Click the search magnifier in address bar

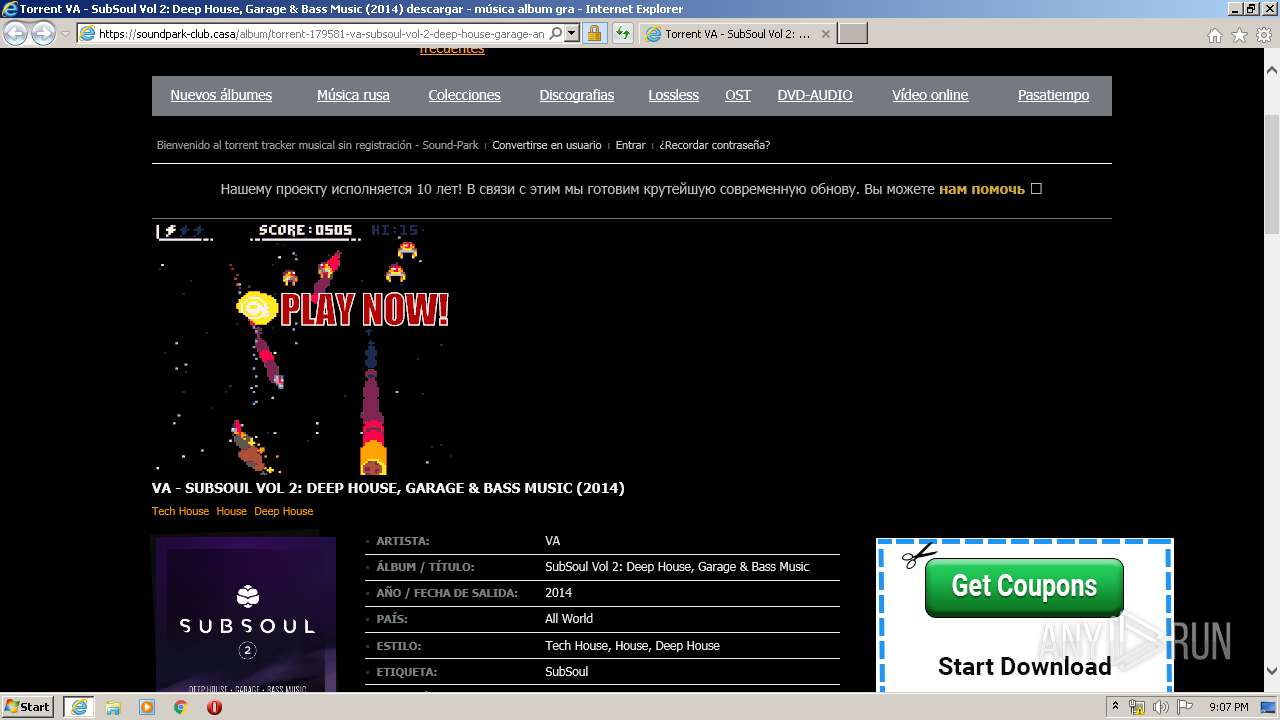coord(556,34)
